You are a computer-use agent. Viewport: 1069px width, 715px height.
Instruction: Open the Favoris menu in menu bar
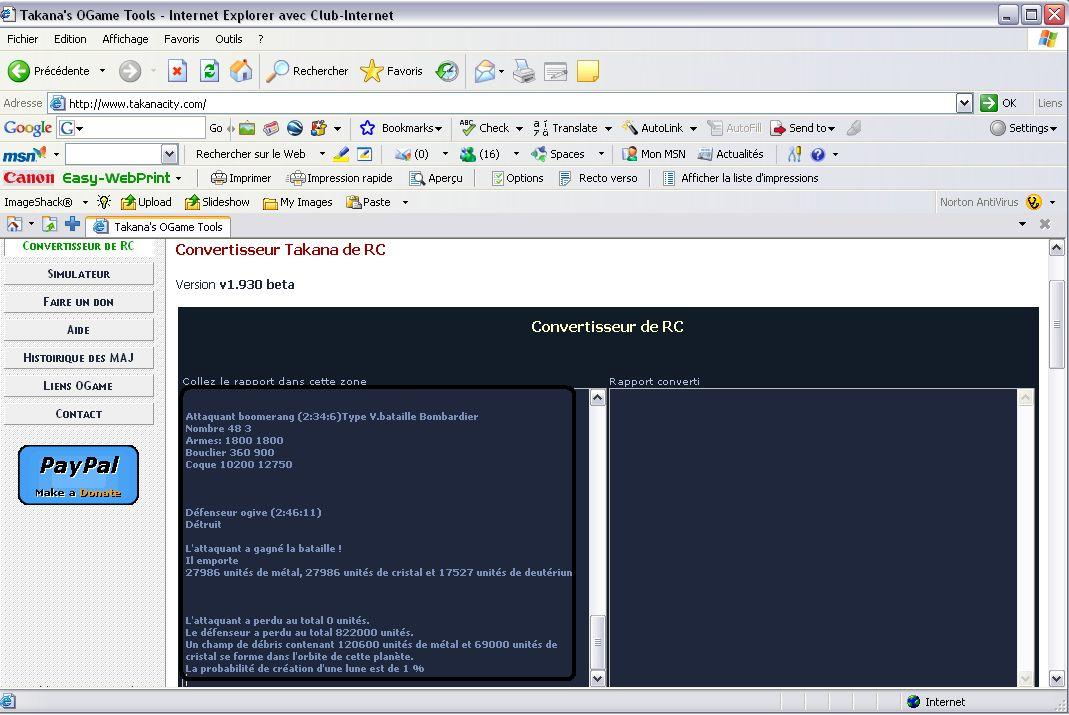(x=181, y=39)
